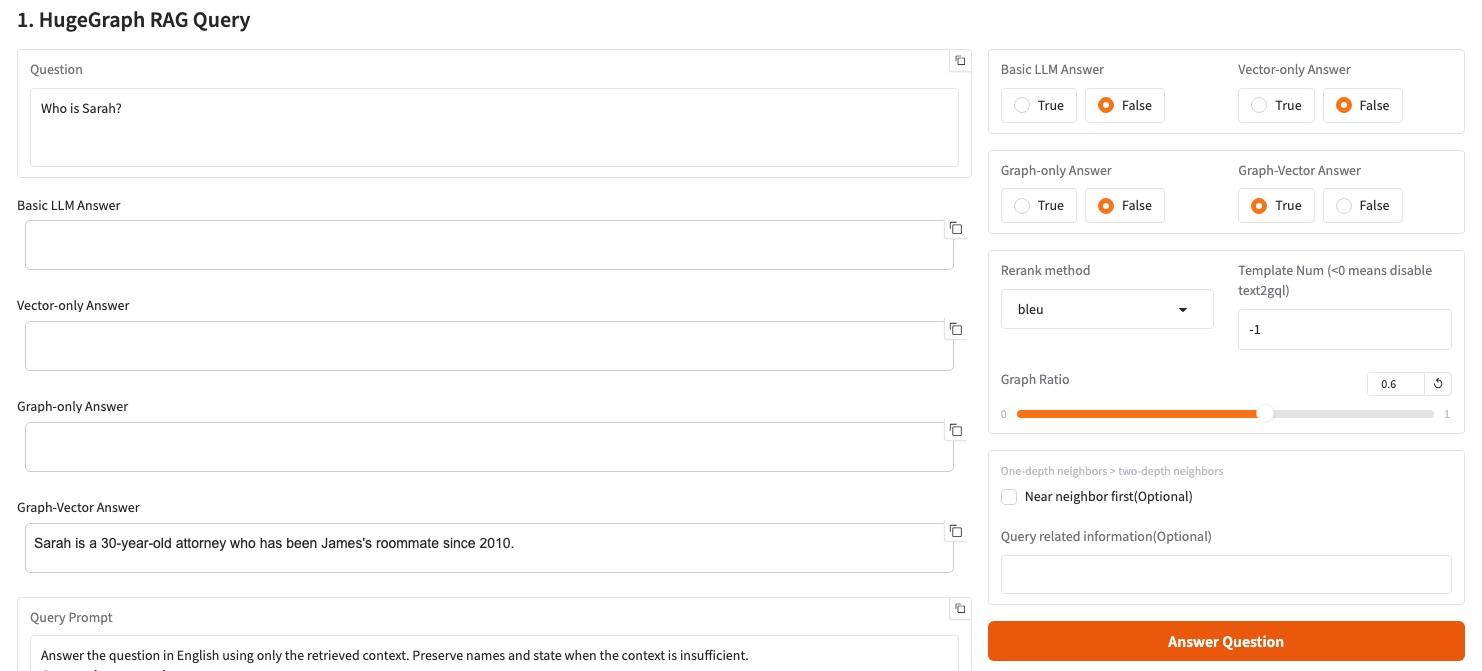Set Graph-only Answer to True

[x=1039, y=206]
